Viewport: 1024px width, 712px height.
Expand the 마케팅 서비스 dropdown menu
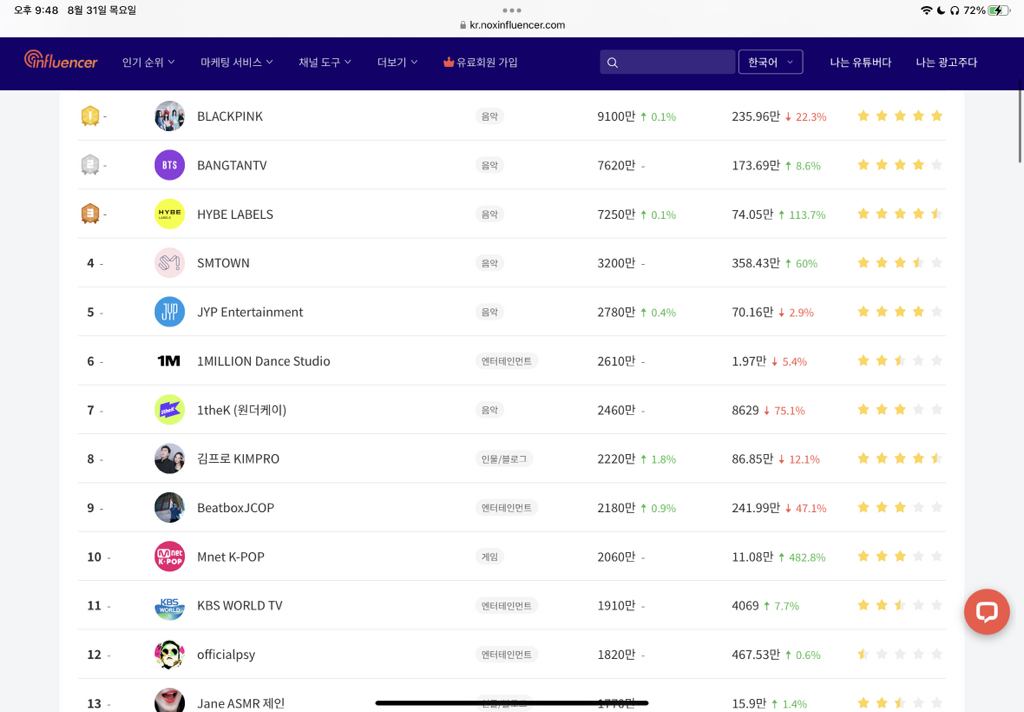coord(236,62)
